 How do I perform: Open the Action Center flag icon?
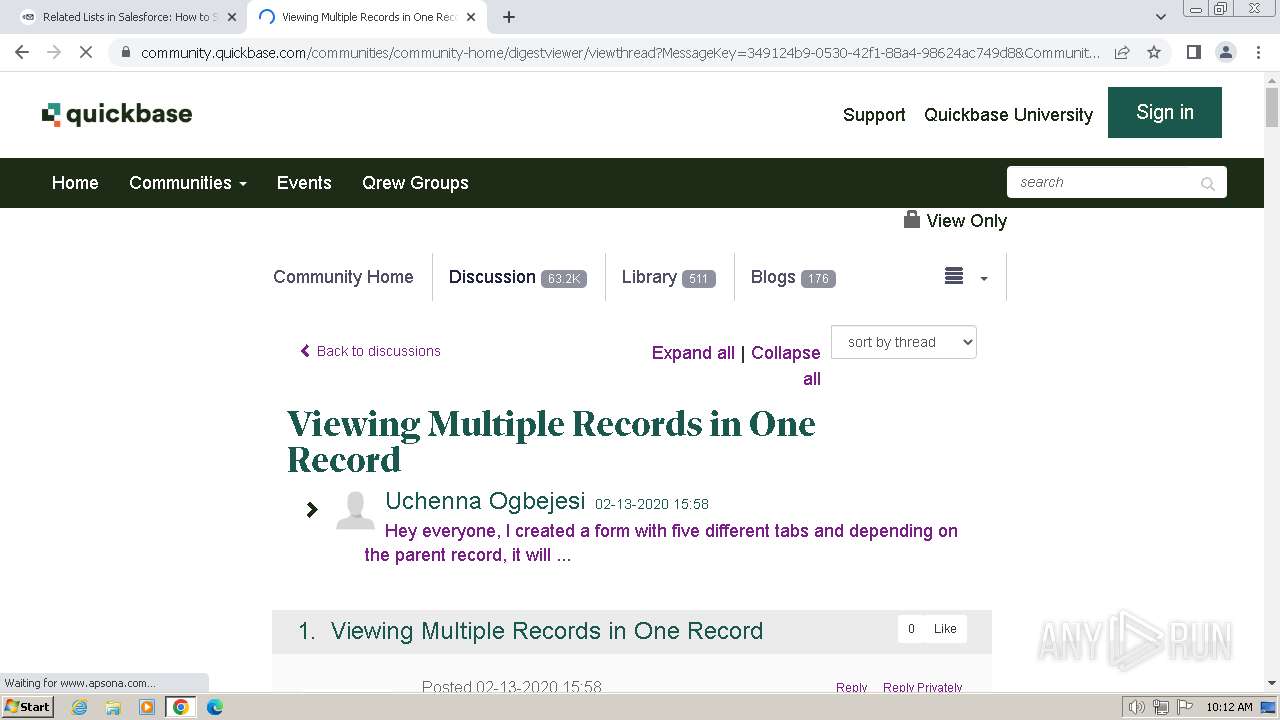pyautogui.click(x=1183, y=707)
